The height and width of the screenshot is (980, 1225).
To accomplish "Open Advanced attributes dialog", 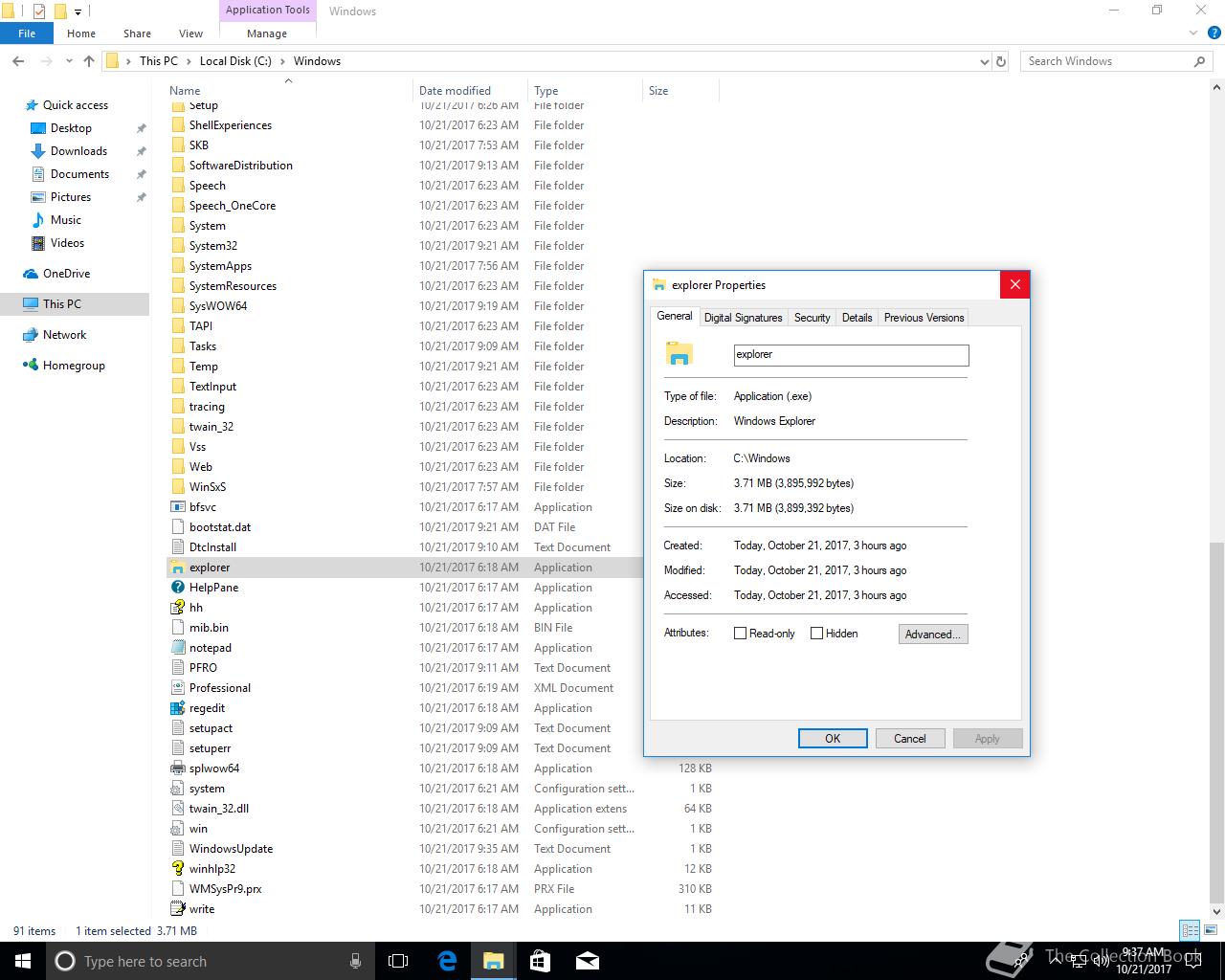I will tap(933, 634).
